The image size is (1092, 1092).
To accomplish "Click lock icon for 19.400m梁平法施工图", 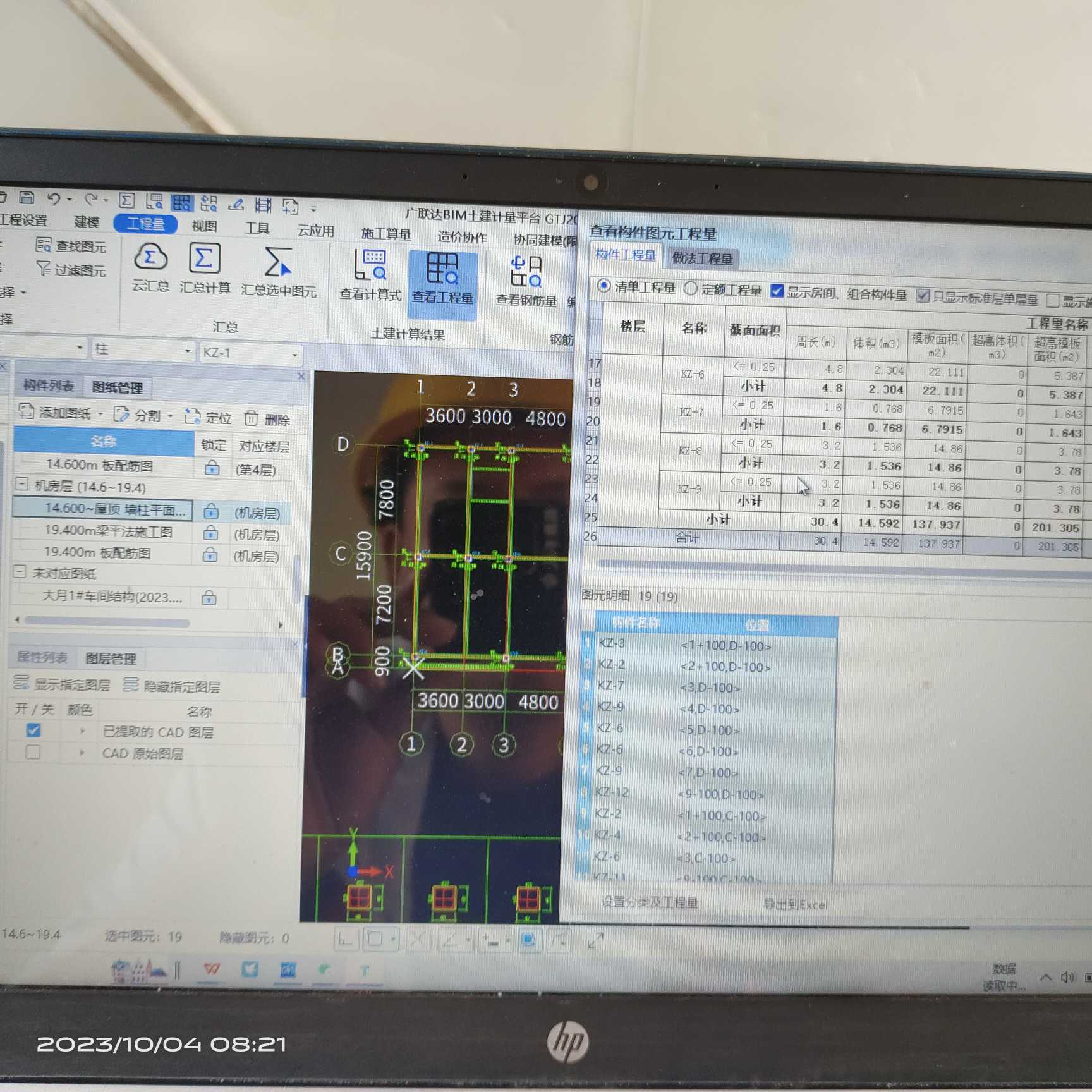I will click(210, 533).
